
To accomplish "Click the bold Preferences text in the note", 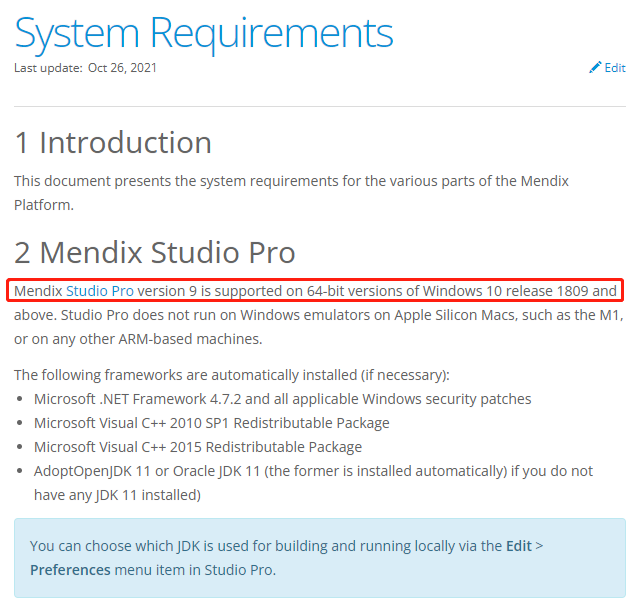I will tap(70, 570).
